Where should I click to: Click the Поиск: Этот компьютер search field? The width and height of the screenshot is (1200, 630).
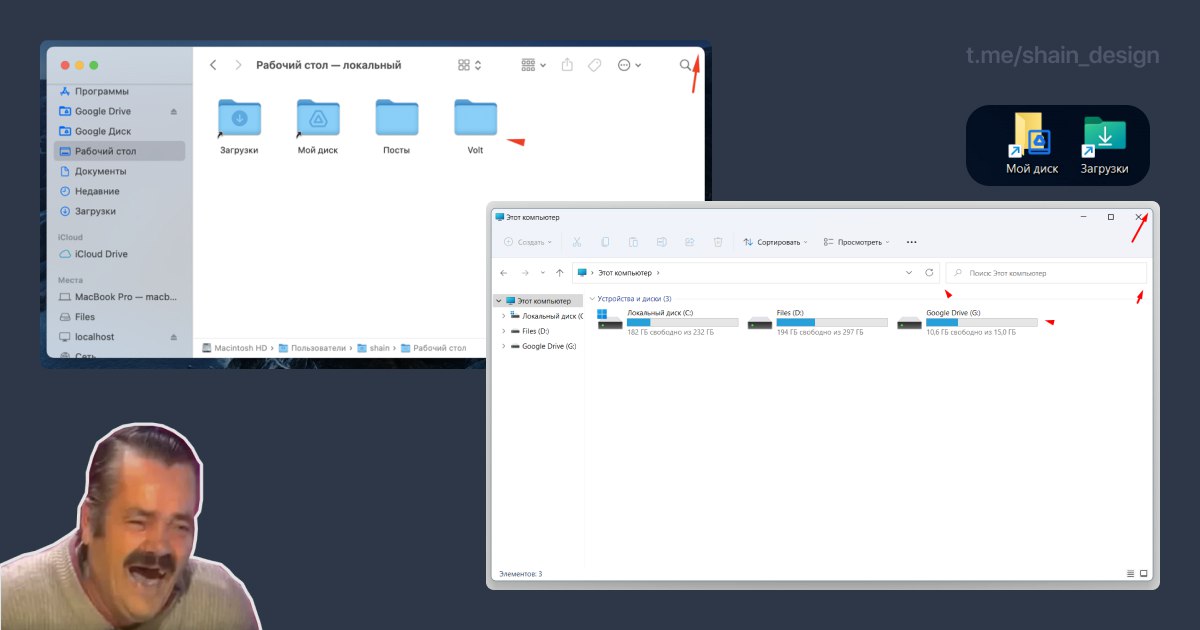[x=1046, y=273]
